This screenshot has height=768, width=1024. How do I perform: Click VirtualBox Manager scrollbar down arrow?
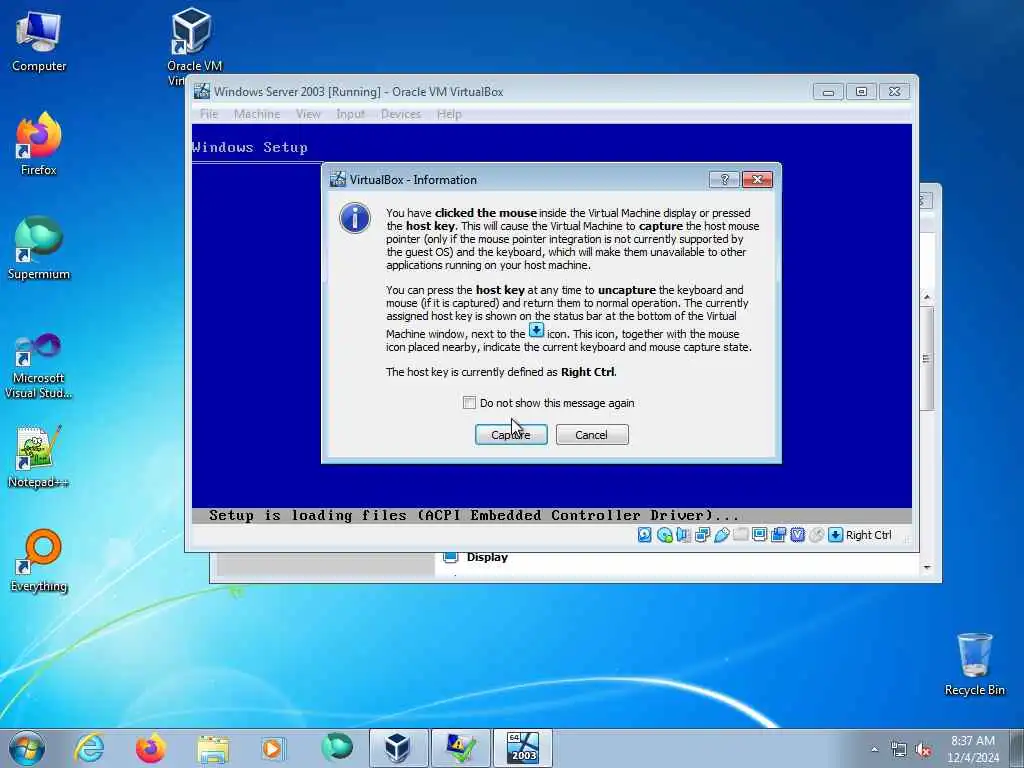tap(927, 568)
